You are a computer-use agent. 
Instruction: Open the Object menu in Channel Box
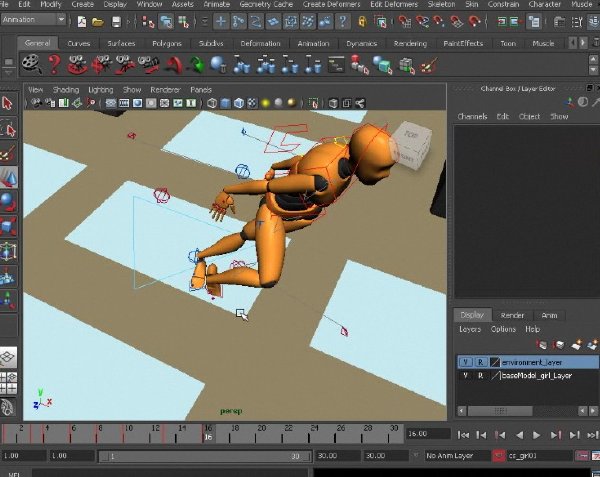pos(529,116)
